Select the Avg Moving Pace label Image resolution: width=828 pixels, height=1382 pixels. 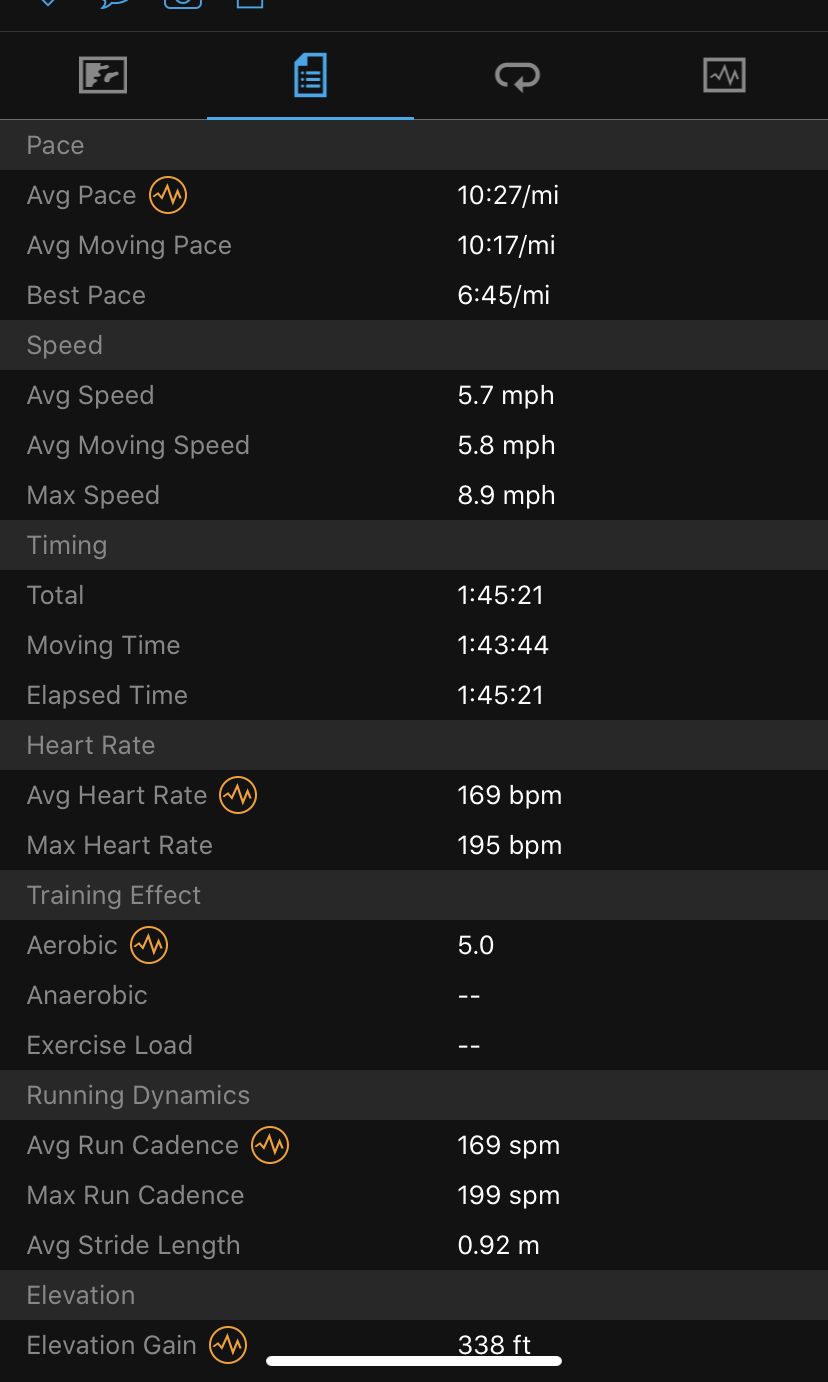[129, 245]
